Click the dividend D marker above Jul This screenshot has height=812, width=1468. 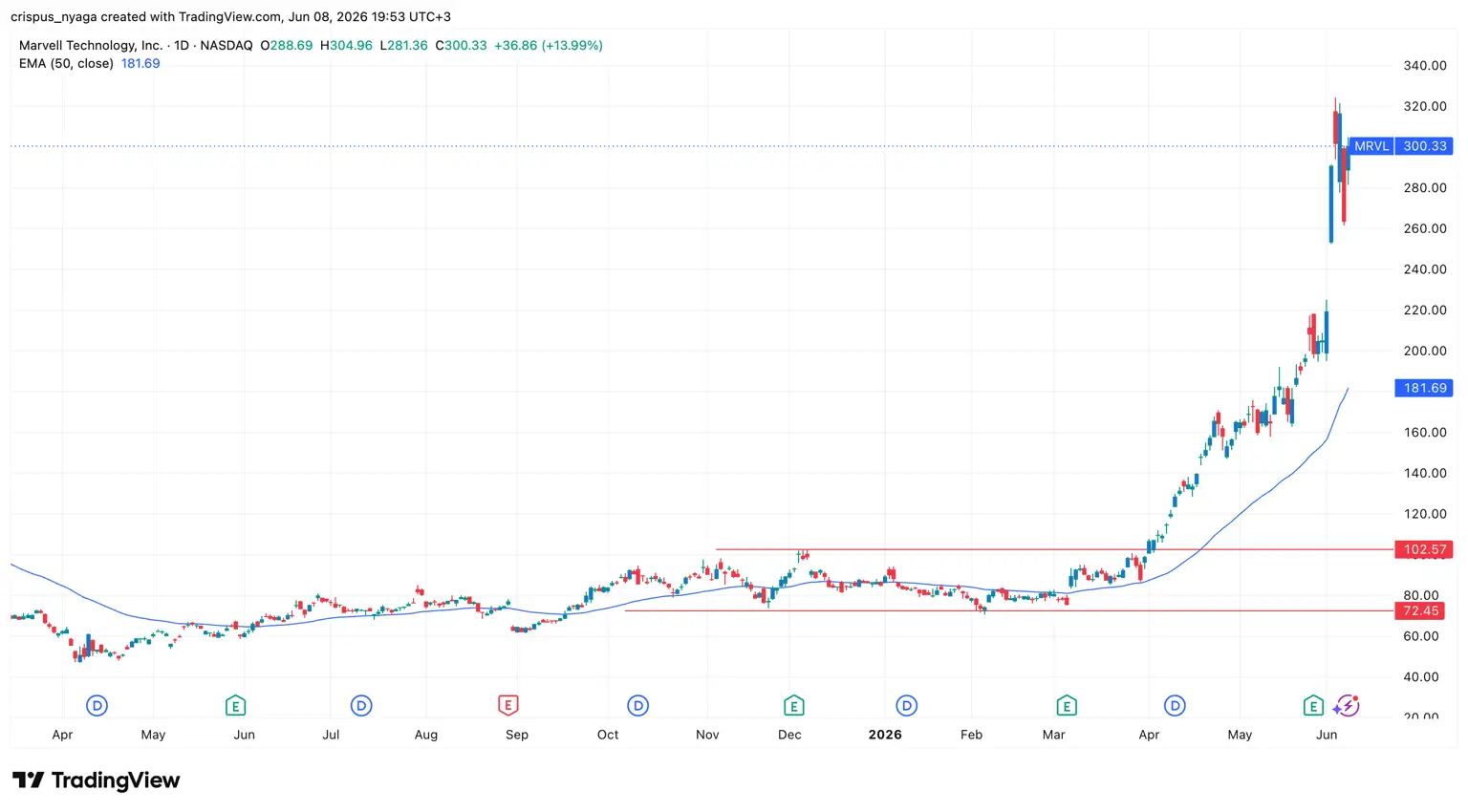(360, 706)
